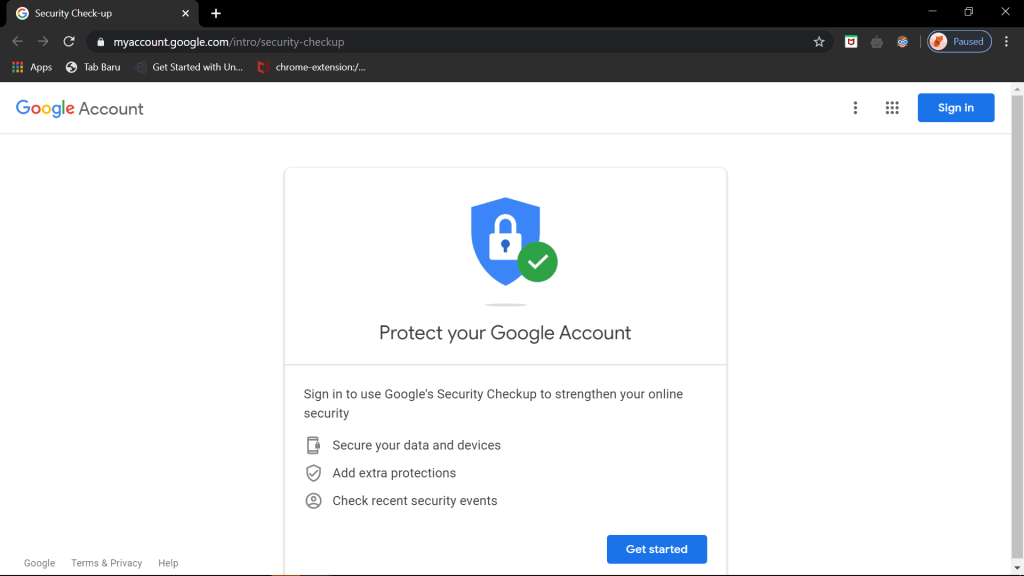Open the Get Started with Un... bookmark

point(189,67)
